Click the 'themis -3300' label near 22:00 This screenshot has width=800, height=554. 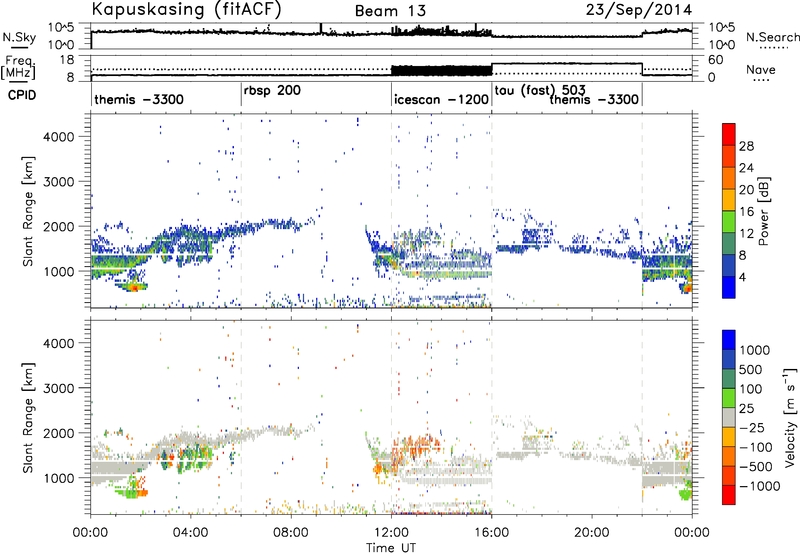pos(594,99)
